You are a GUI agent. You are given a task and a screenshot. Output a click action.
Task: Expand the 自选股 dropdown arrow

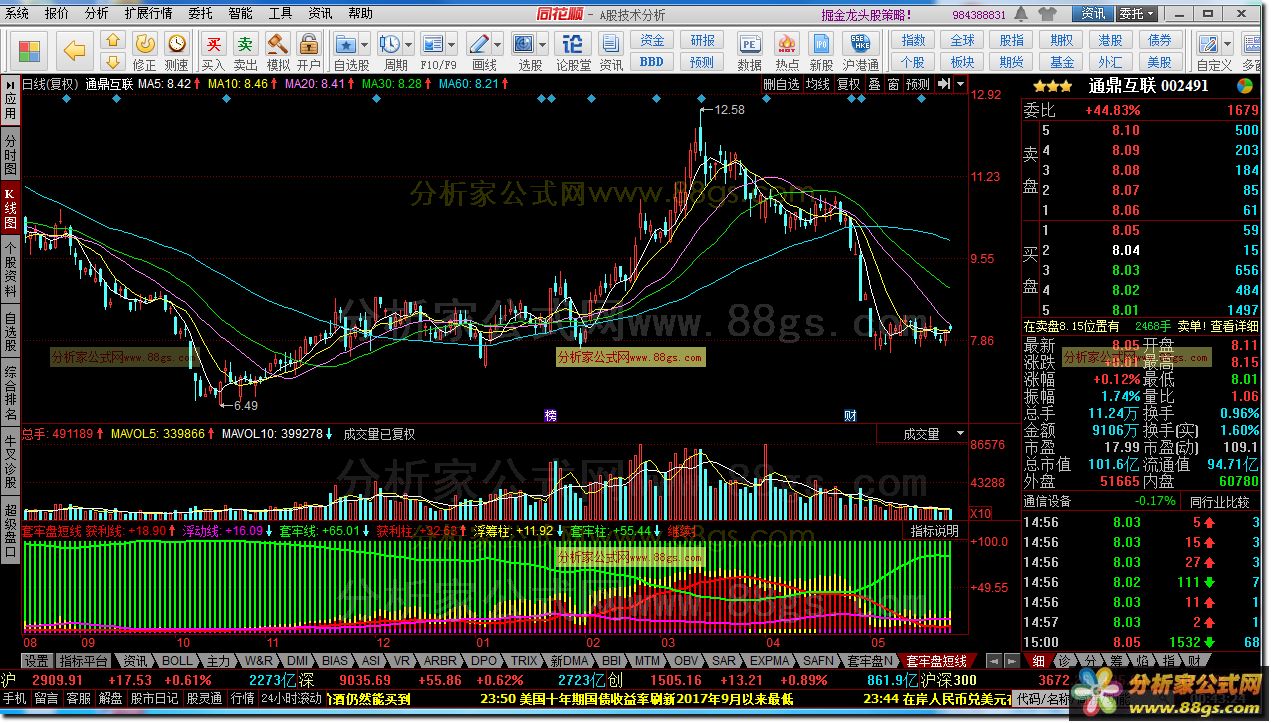[x=365, y=44]
